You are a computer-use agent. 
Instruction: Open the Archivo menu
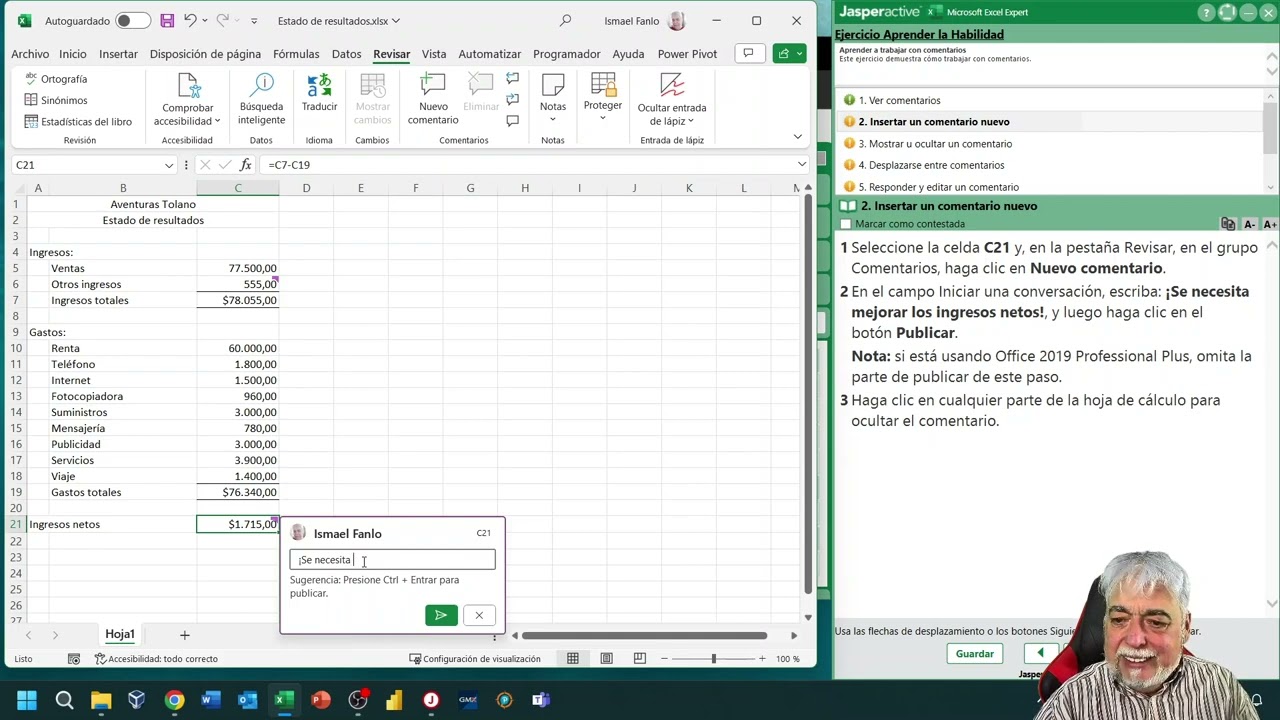pos(30,54)
